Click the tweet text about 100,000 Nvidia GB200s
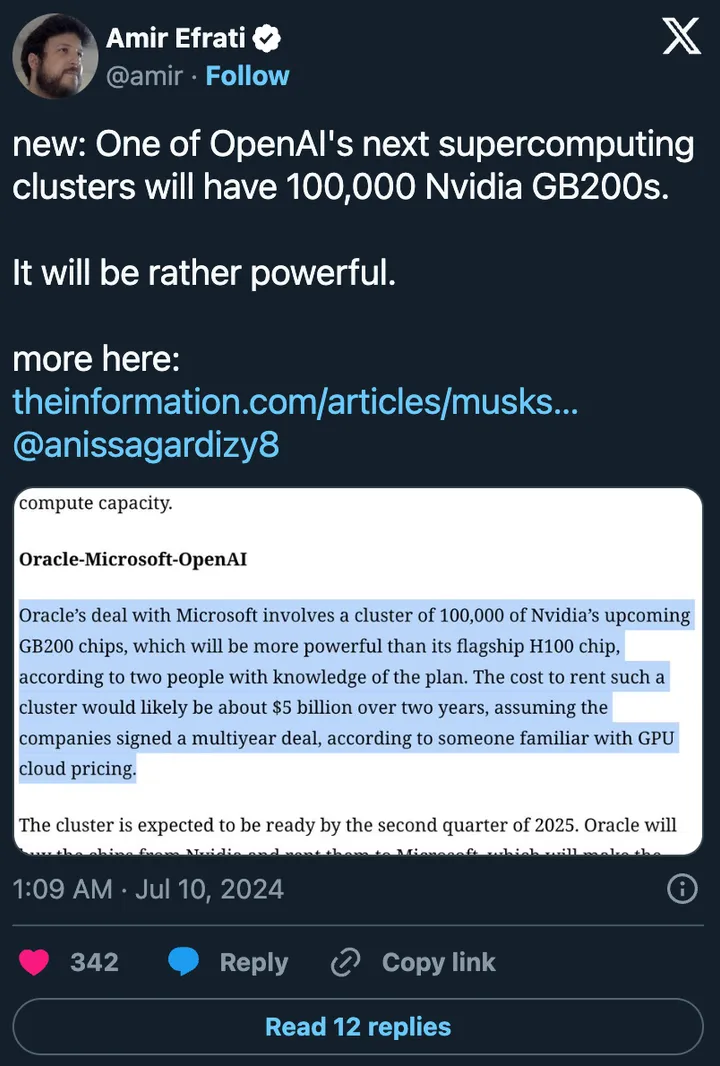This screenshot has height=1066, width=720. 352,166
